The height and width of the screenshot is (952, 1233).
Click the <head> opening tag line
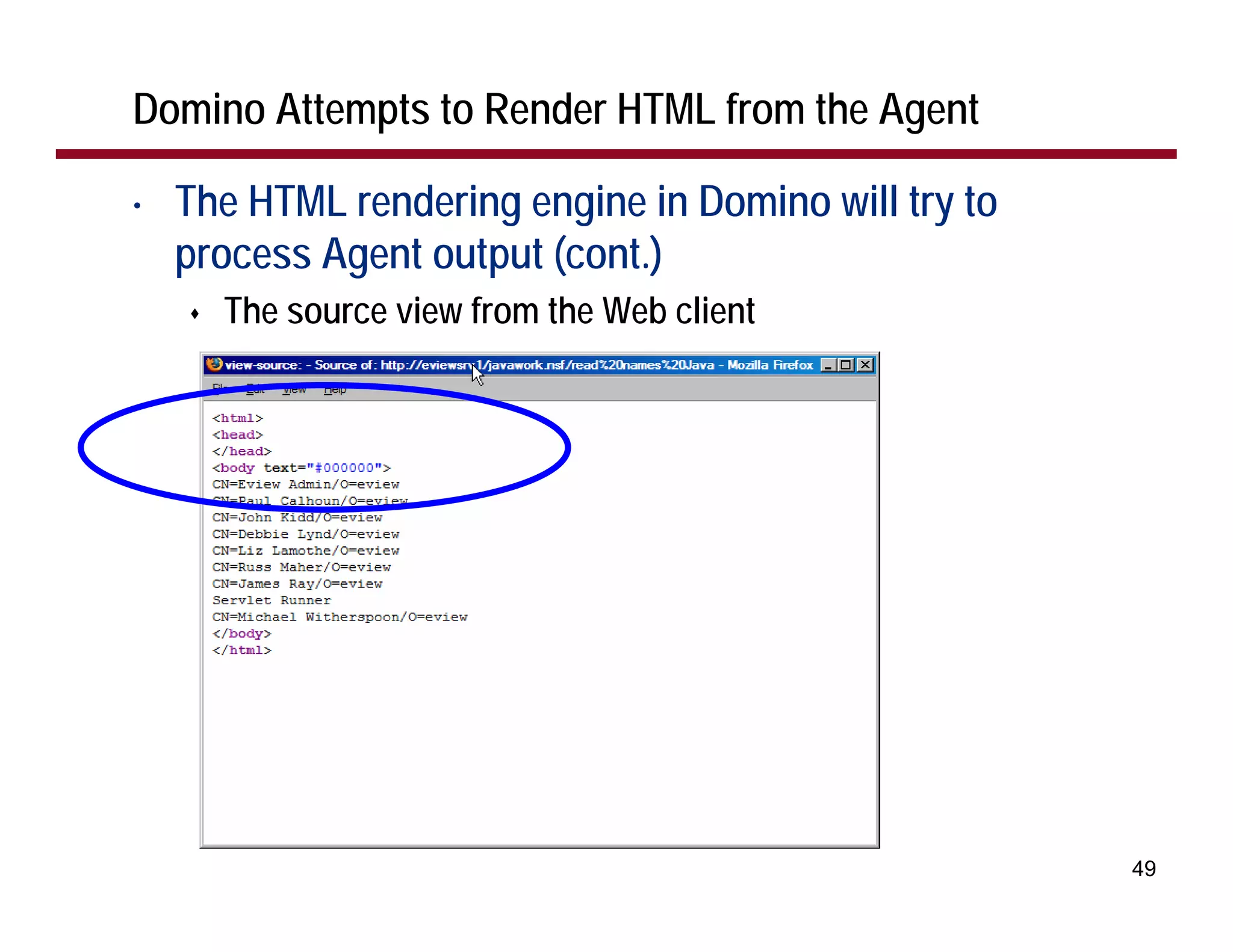238,434
